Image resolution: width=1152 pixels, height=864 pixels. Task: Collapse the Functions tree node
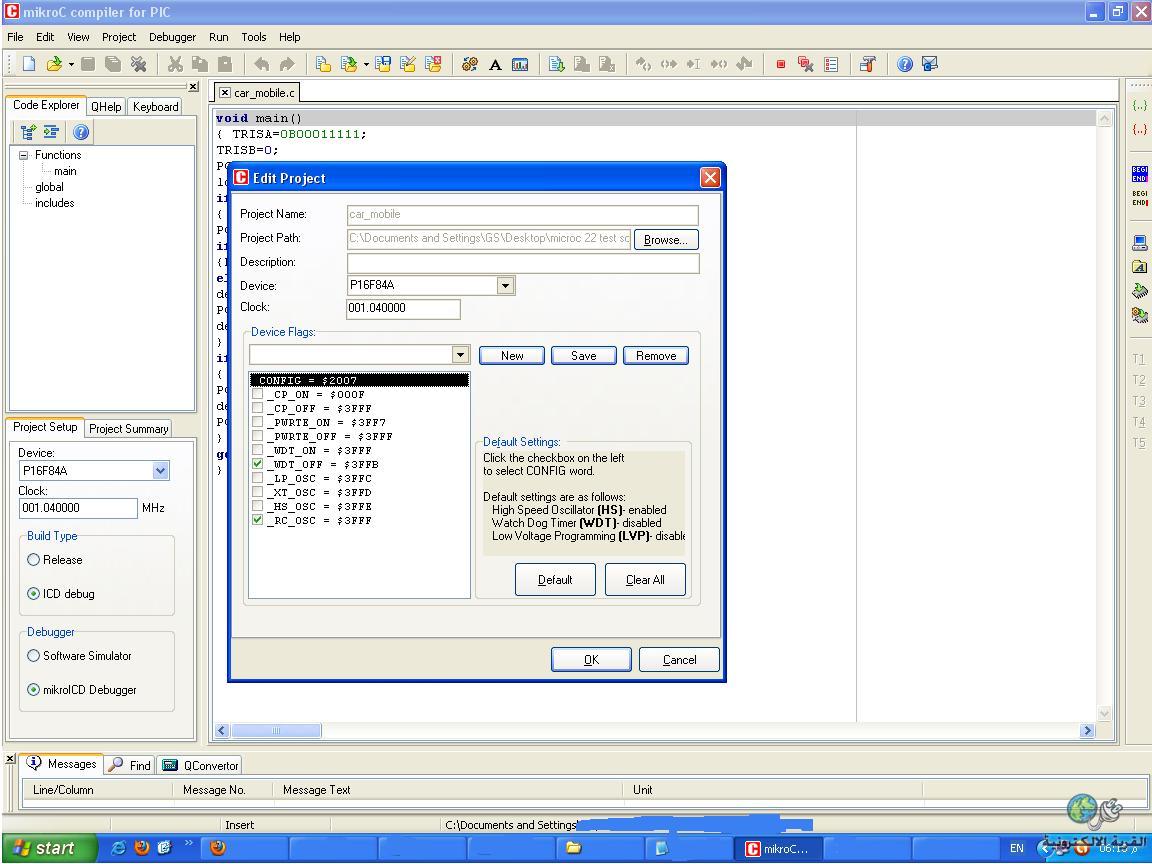point(24,155)
